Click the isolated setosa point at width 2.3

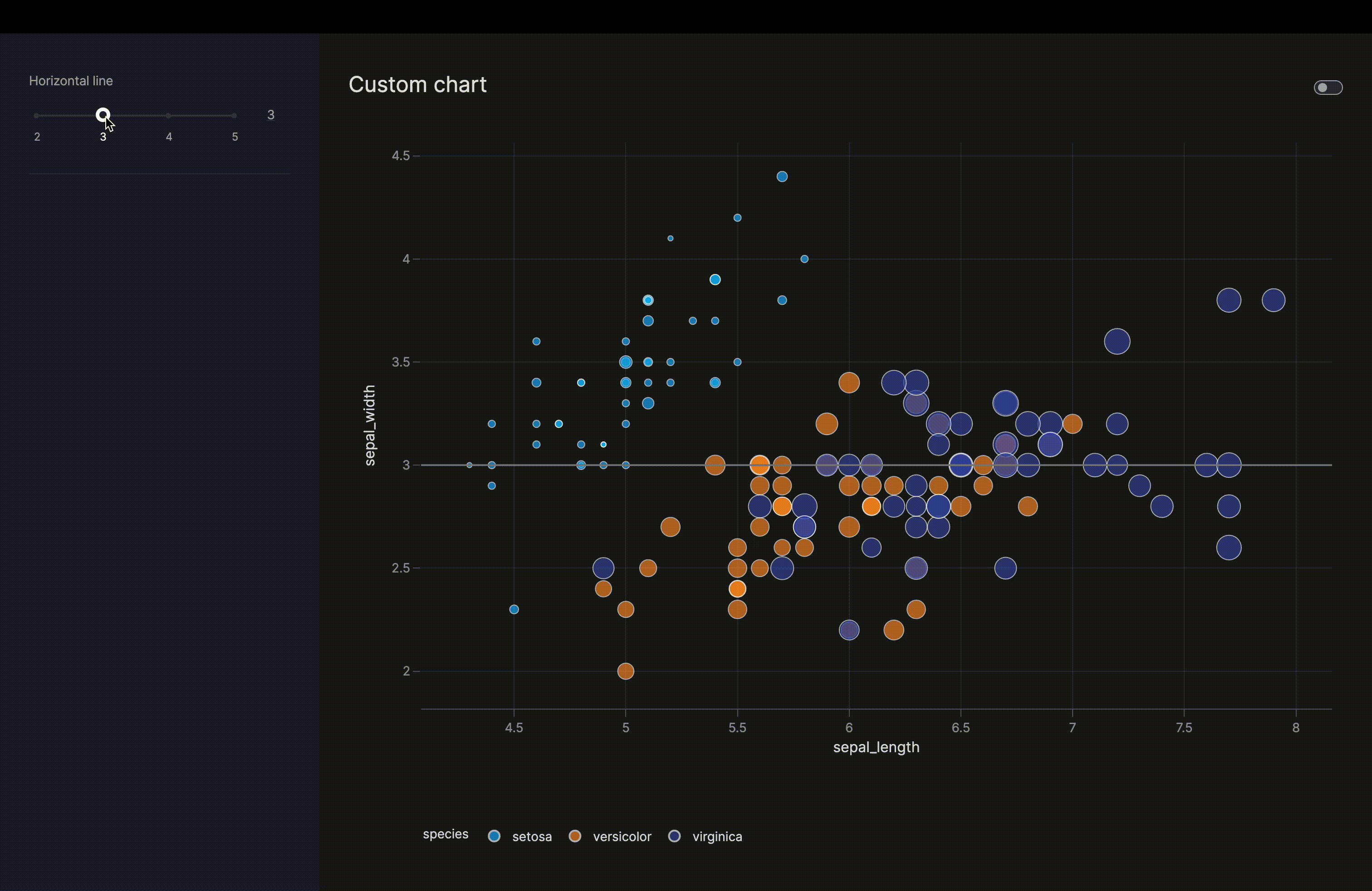514,610
